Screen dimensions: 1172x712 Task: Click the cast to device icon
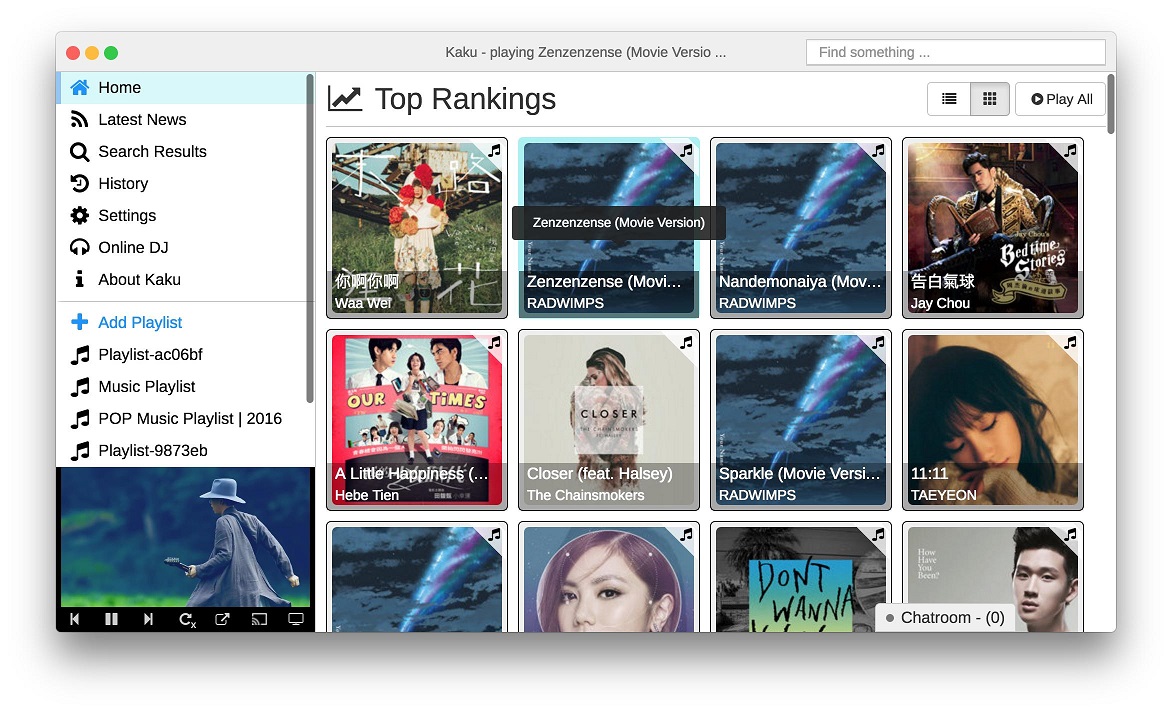click(x=259, y=620)
